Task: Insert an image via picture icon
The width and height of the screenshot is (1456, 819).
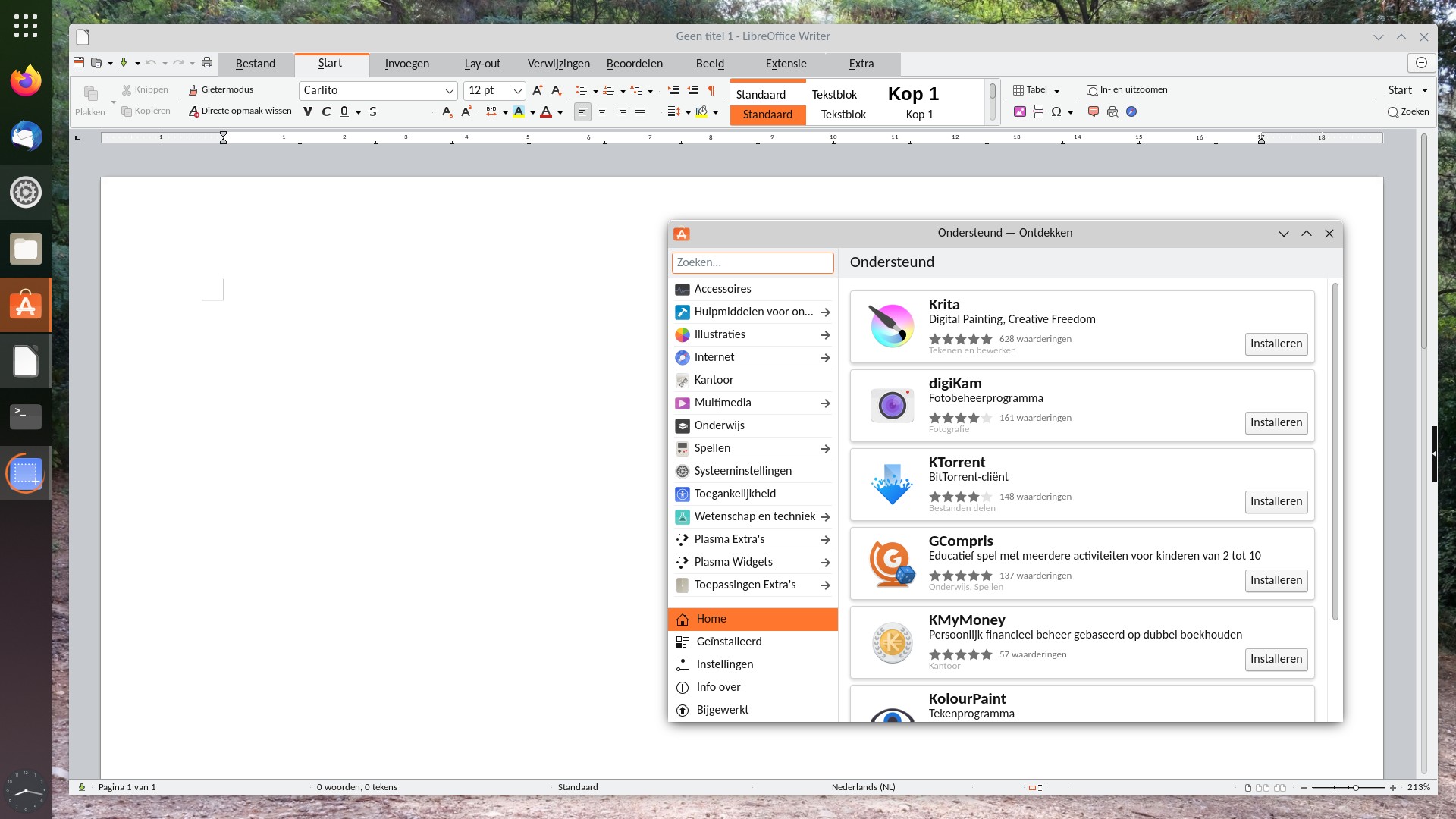Action: tap(1020, 112)
